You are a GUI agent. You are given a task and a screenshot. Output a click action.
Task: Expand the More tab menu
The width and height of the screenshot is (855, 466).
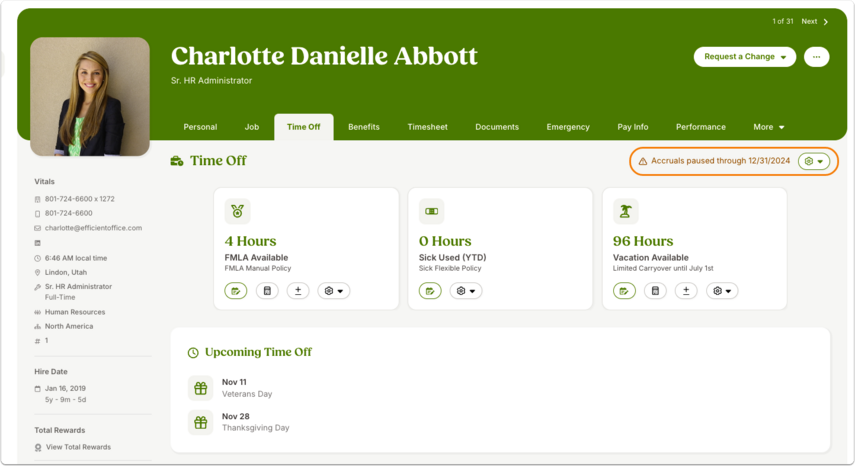(769, 127)
